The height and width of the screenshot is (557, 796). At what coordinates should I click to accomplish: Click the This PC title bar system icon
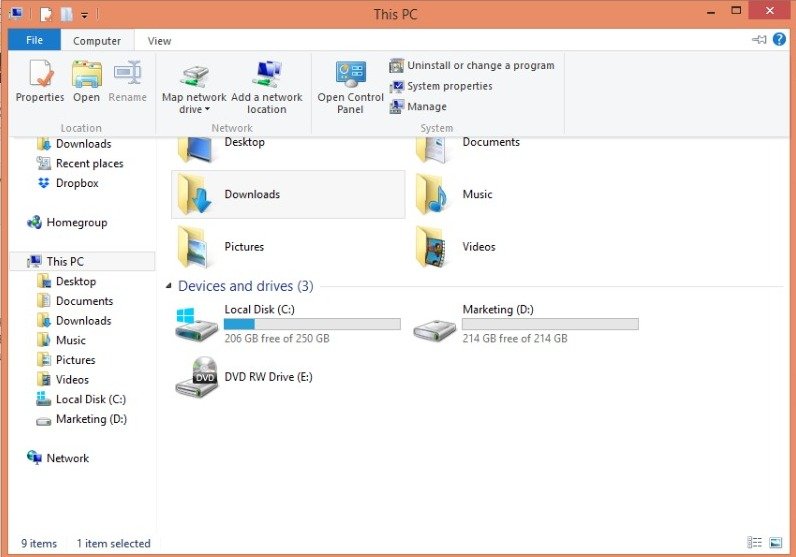click(x=16, y=14)
